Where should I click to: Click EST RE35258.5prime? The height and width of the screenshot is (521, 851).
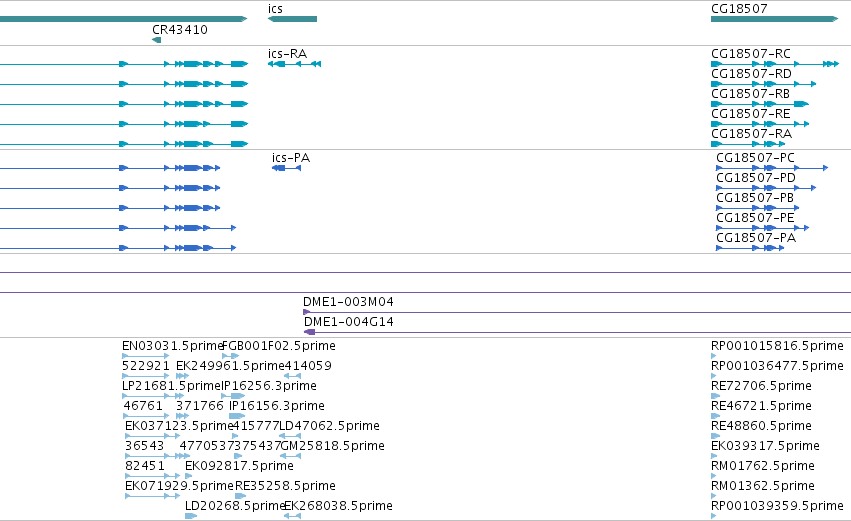pos(285,486)
